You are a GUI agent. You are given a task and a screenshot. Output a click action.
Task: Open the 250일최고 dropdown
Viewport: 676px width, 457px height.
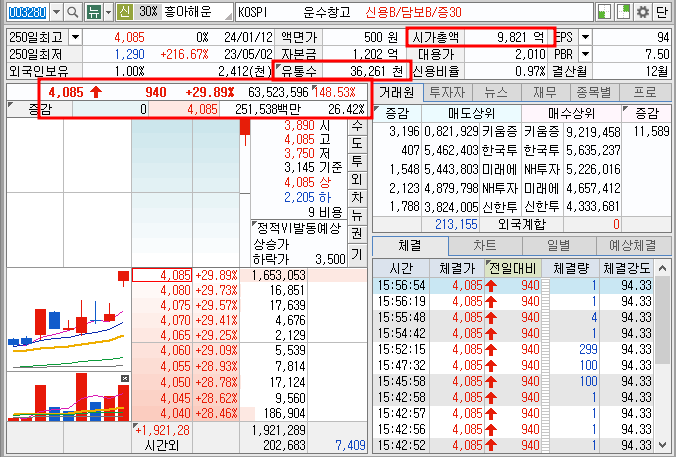pyautogui.click(x=75, y=37)
